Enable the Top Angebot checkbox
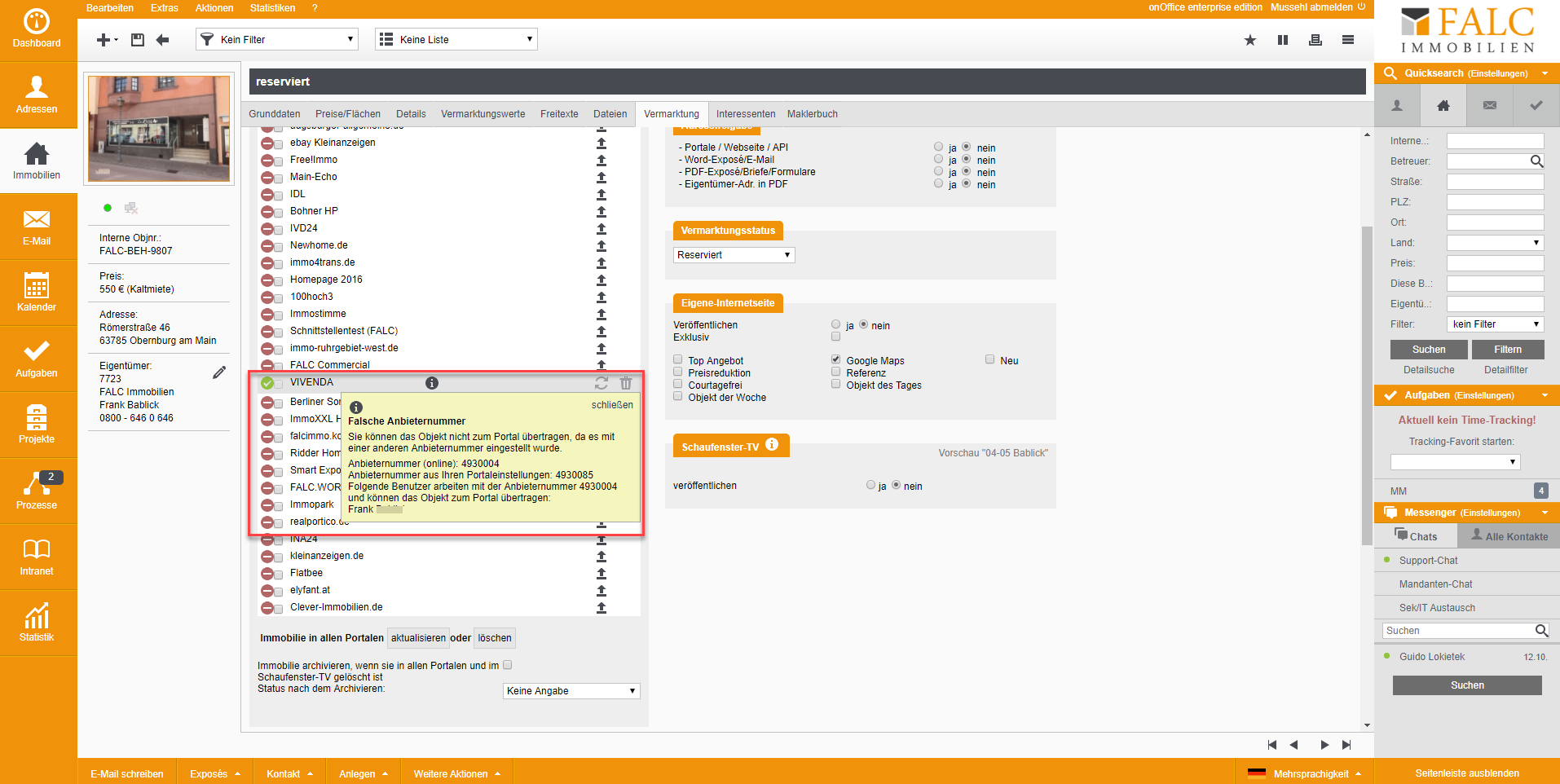The width and height of the screenshot is (1560, 784). [x=677, y=359]
